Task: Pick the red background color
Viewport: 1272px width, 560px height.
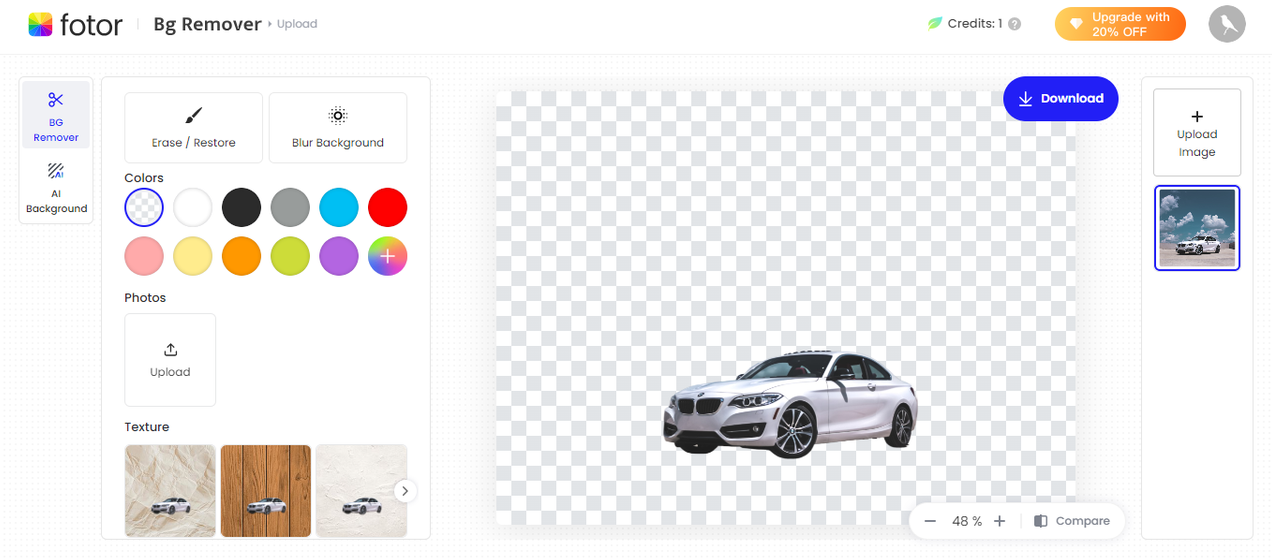Action: [388, 208]
